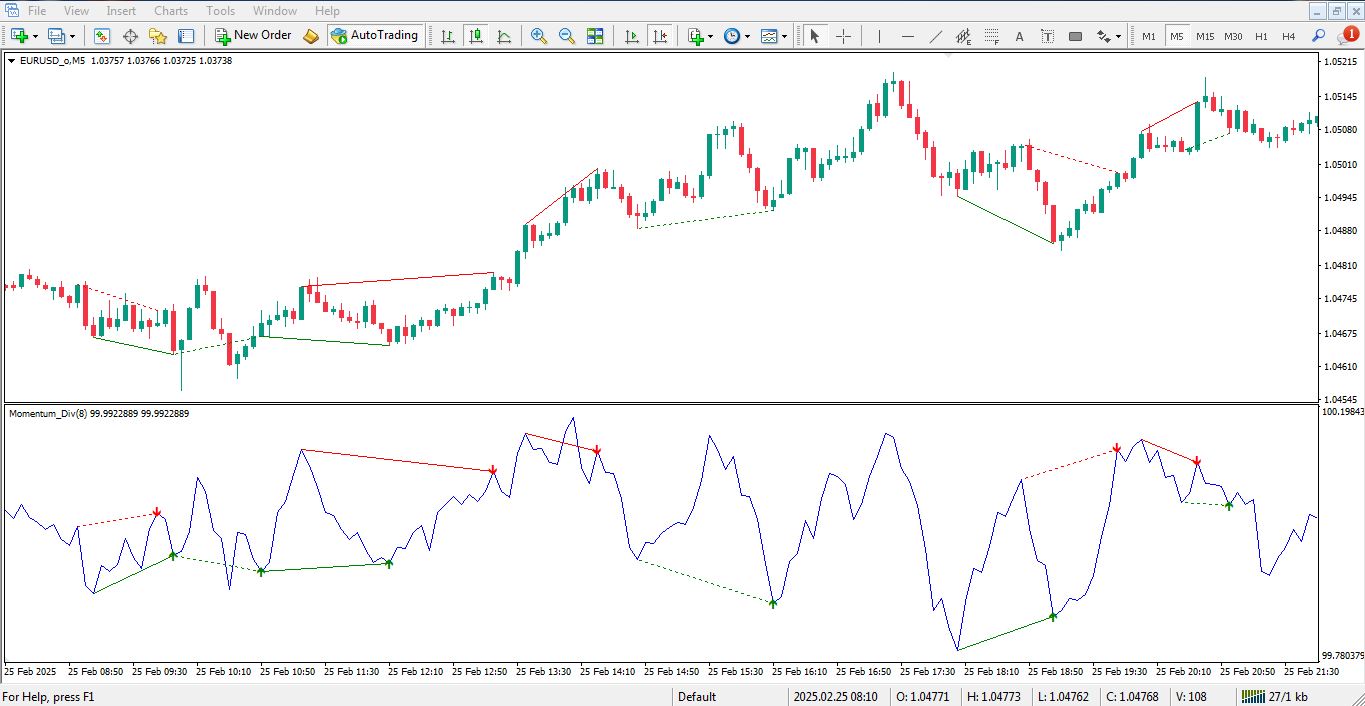This screenshot has width=1365, height=706.
Task: Draw a vertical line
Action: point(879,36)
